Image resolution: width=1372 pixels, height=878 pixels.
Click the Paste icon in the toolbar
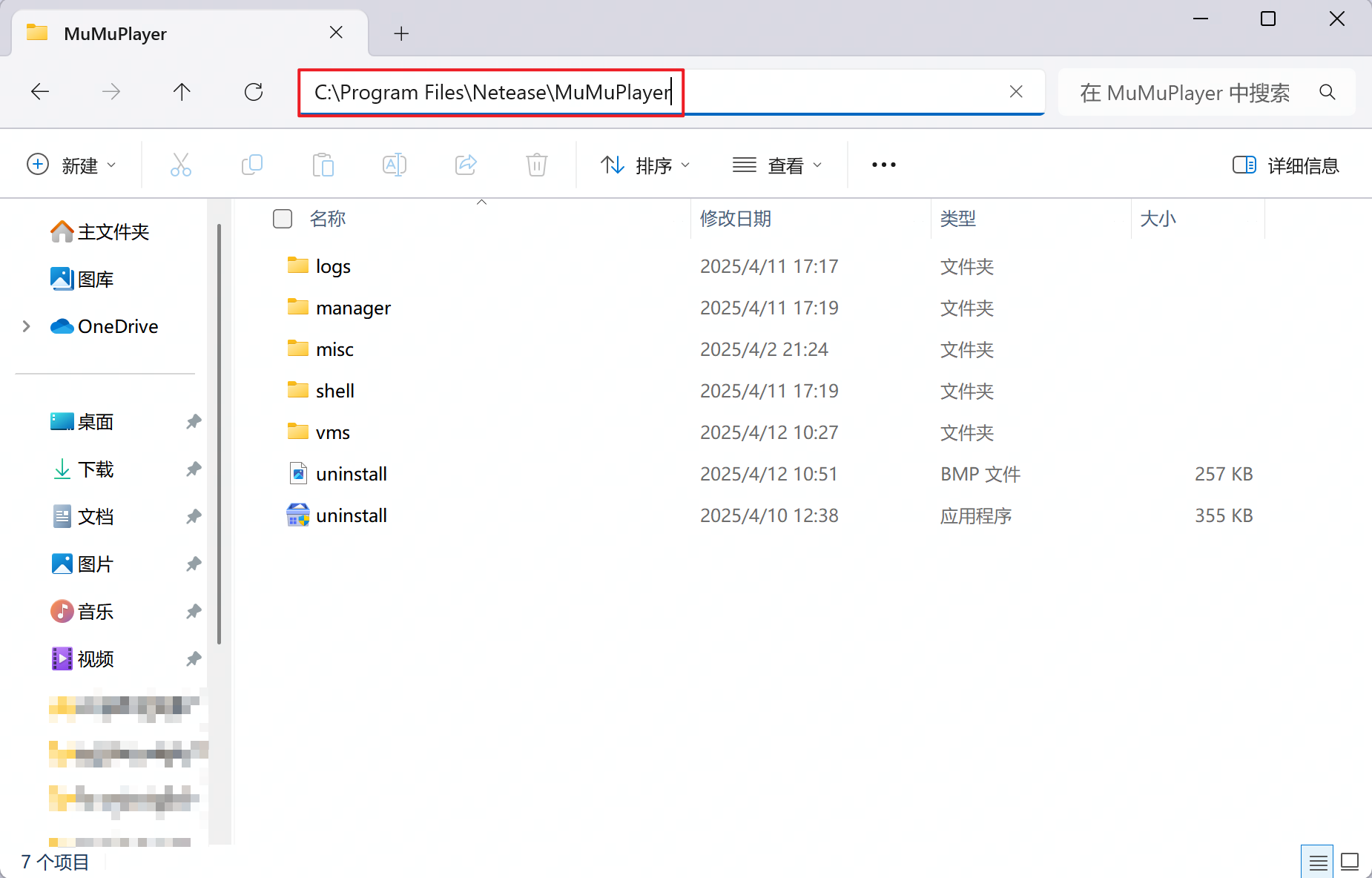click(323, 165)
